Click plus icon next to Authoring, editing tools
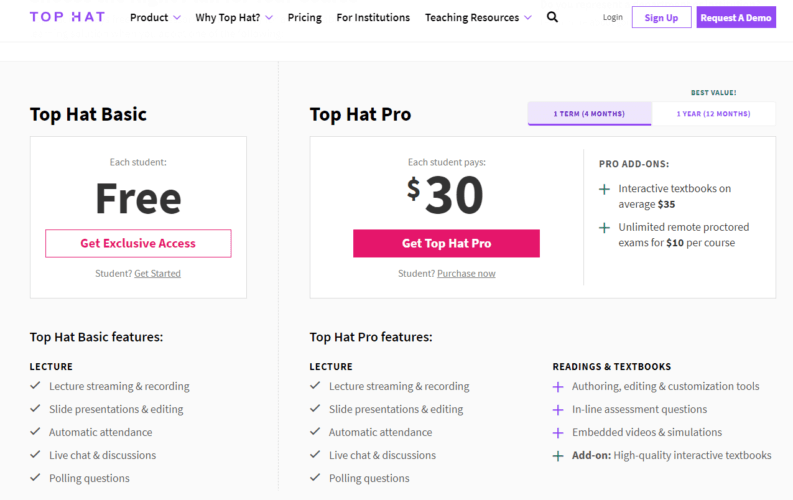This screenshot has width=793, height=500. [x=558, y=387]
